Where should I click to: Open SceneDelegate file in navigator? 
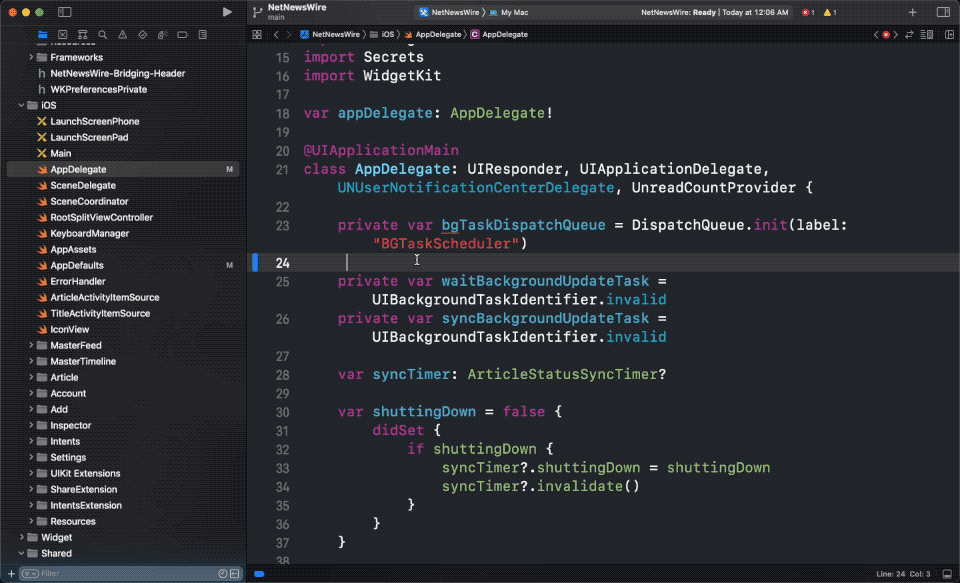(x=83, y=185)
